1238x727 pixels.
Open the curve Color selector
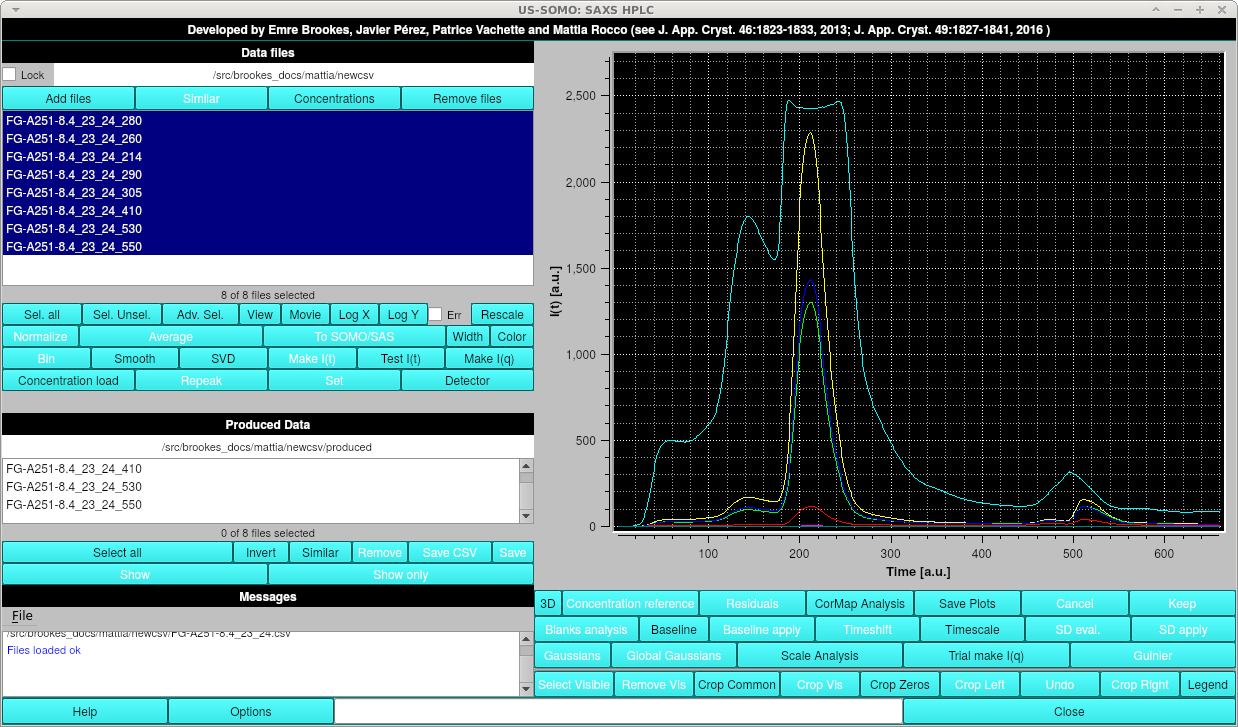click(511, 336)
